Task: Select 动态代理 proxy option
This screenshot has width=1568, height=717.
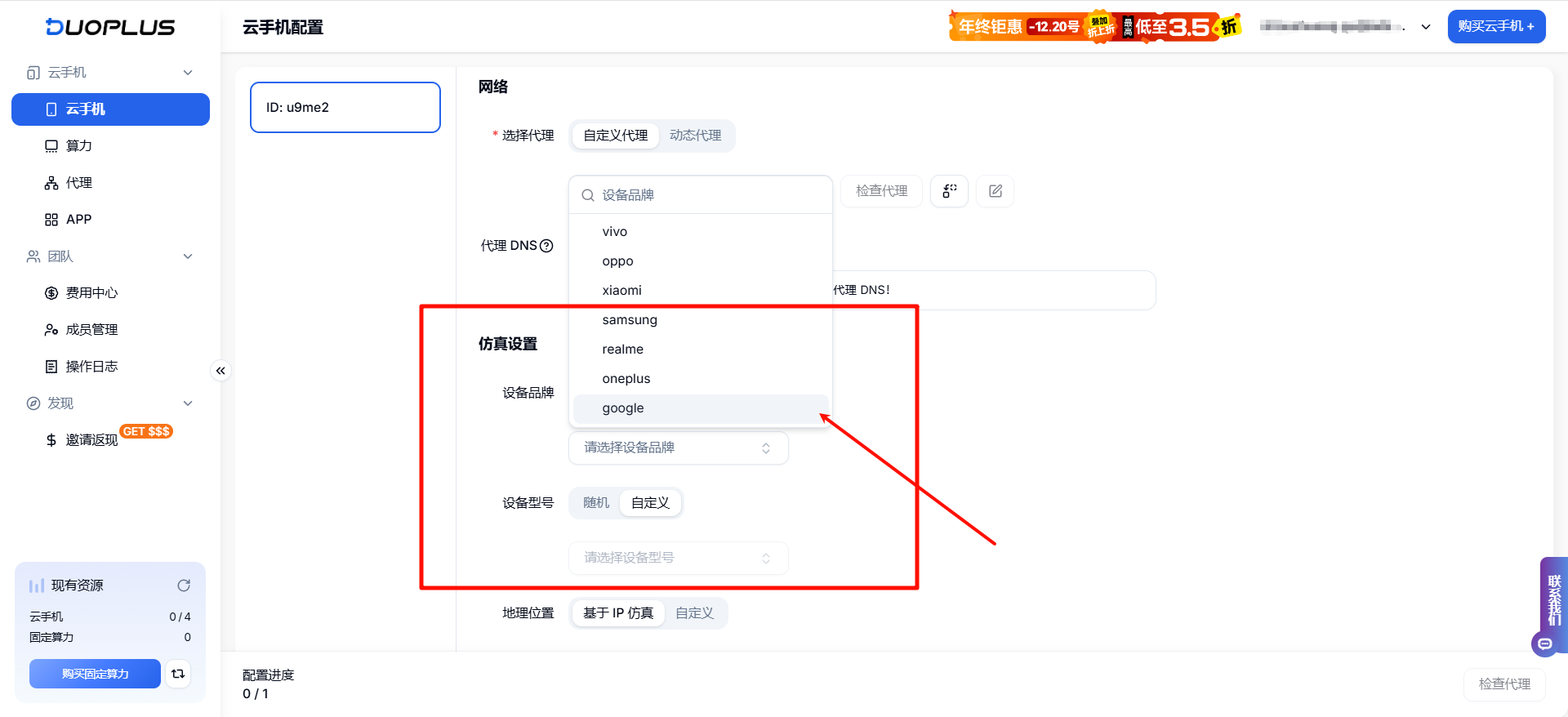Action: click(696, 136)
